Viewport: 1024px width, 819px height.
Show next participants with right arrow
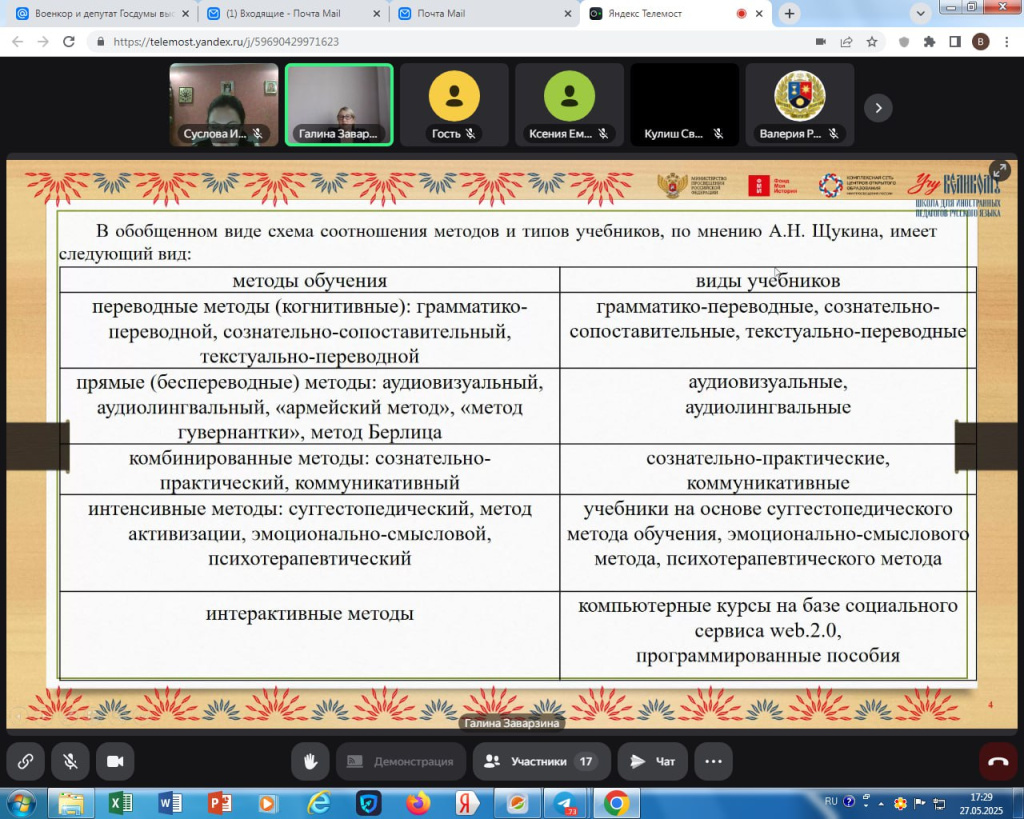(x=878, y=108)
